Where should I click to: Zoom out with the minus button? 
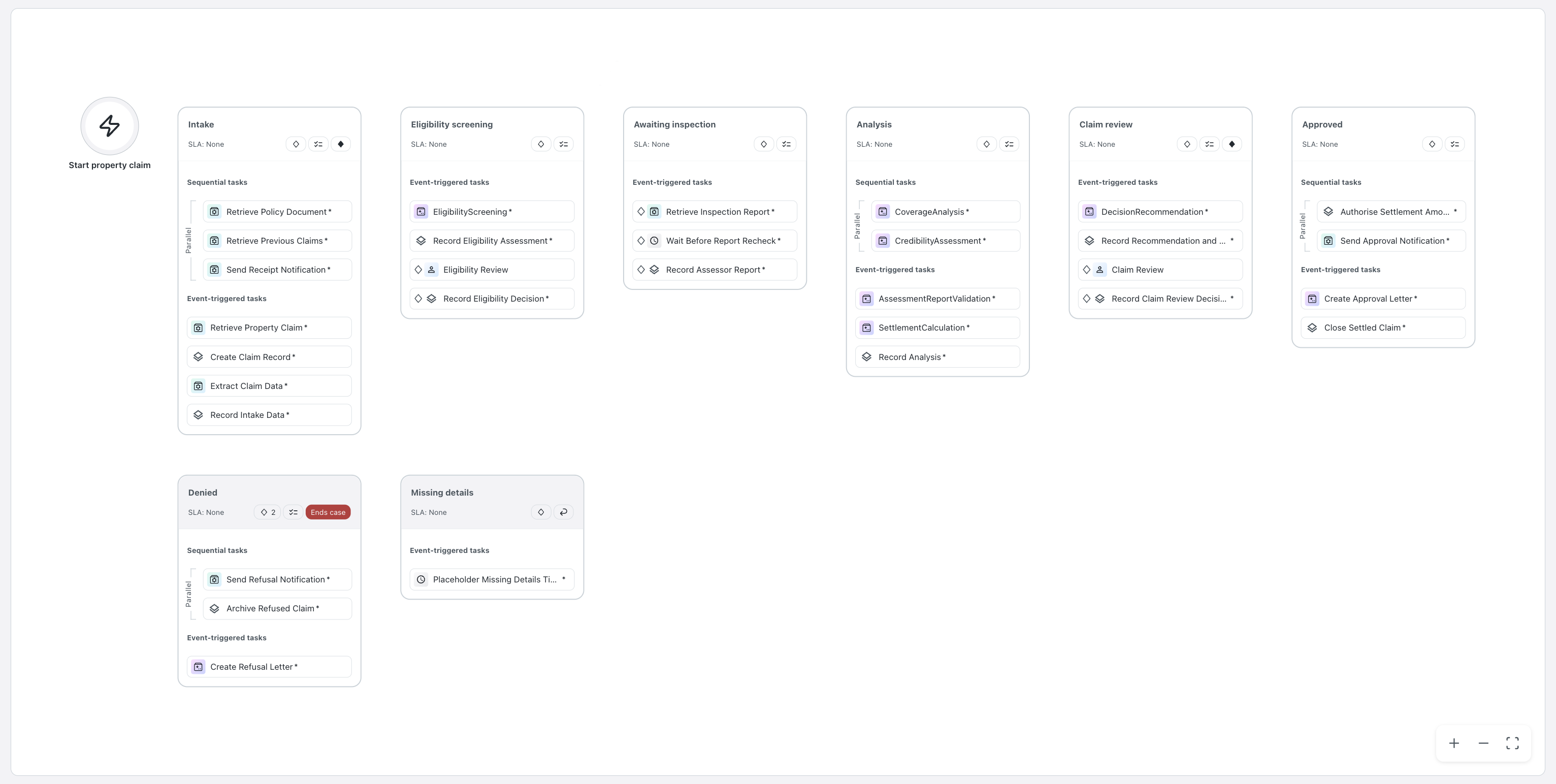click(1483, 743)
